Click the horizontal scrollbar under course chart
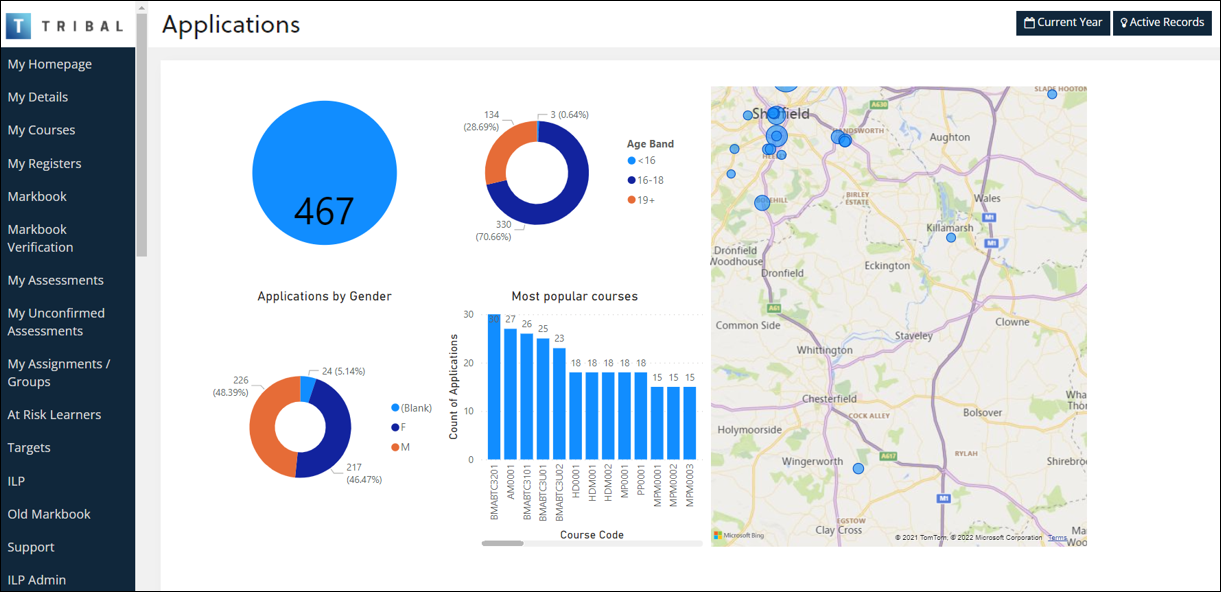 [x=502, y=543]
